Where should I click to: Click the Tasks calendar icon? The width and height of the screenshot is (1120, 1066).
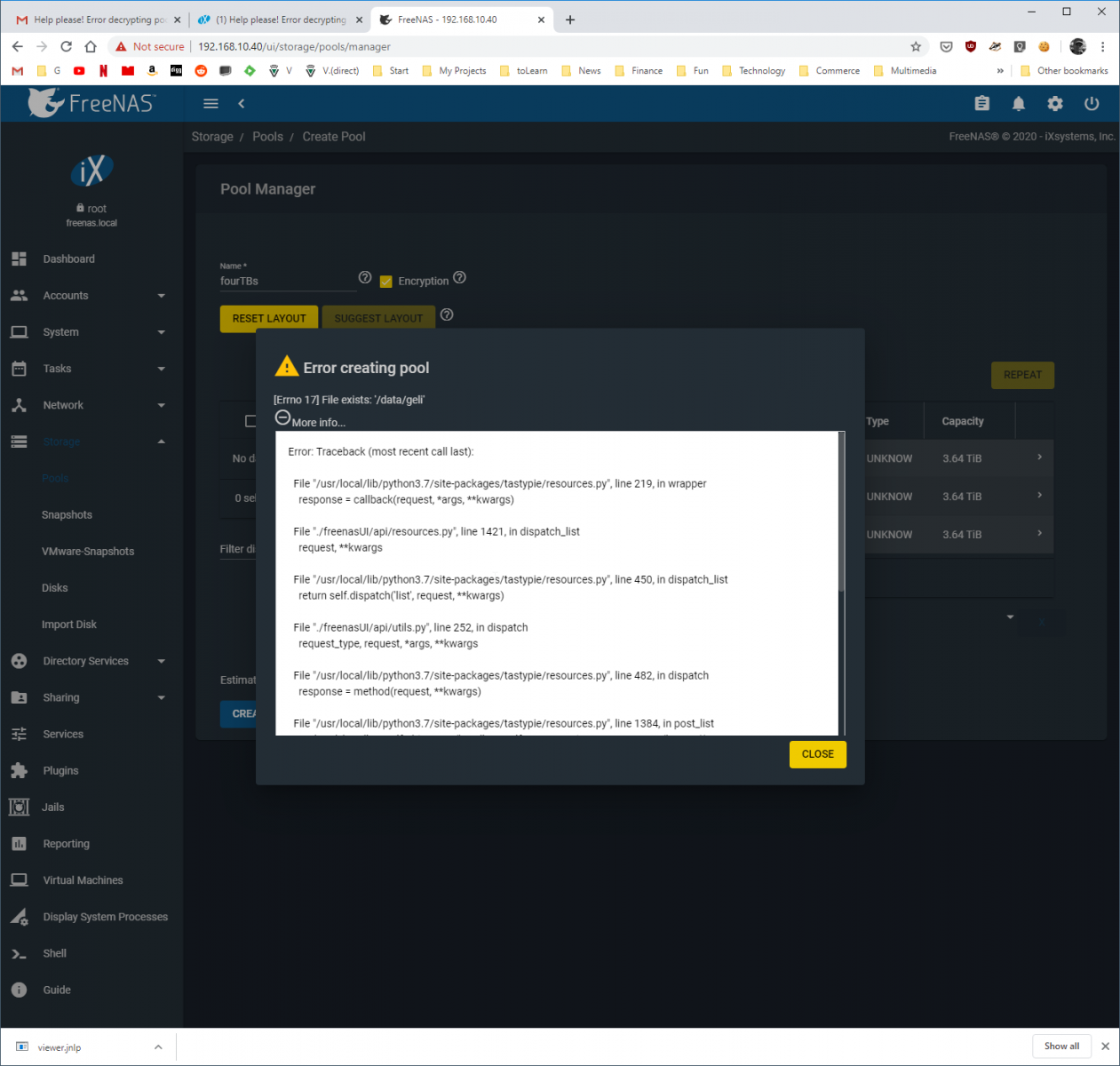(x=19, y=368)
